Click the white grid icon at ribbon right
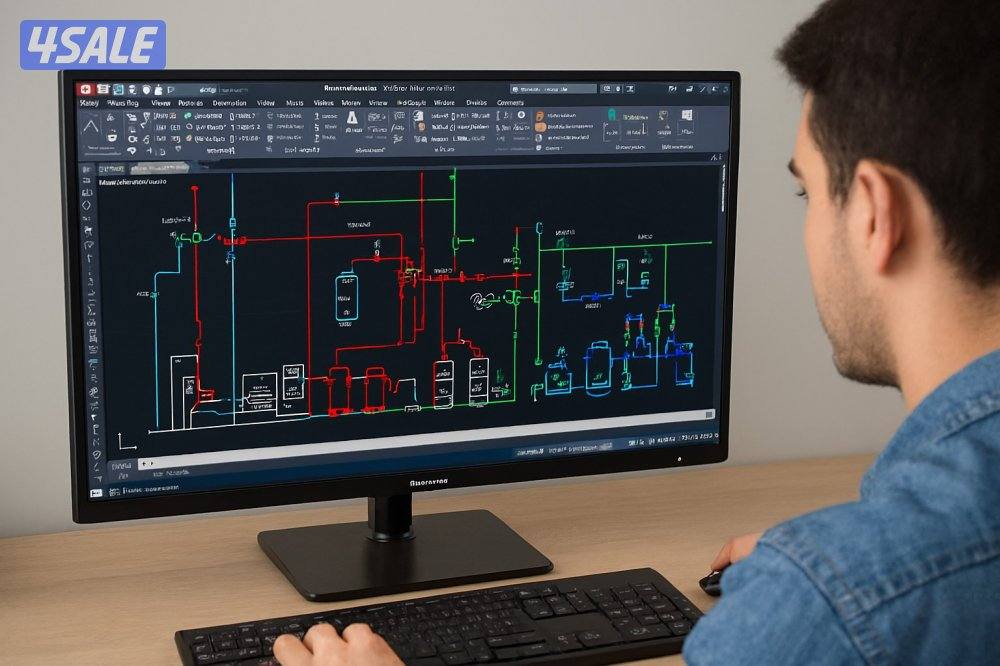This screenshot has width=1000, height=666. click(686, 116)
